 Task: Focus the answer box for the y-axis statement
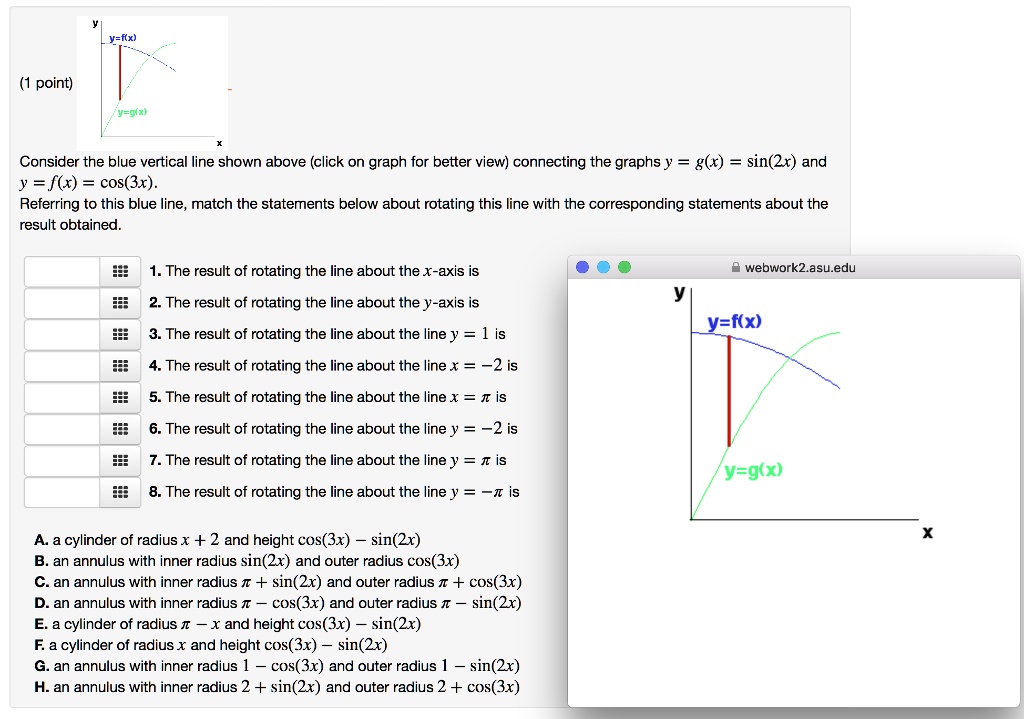tap(62, 303)
